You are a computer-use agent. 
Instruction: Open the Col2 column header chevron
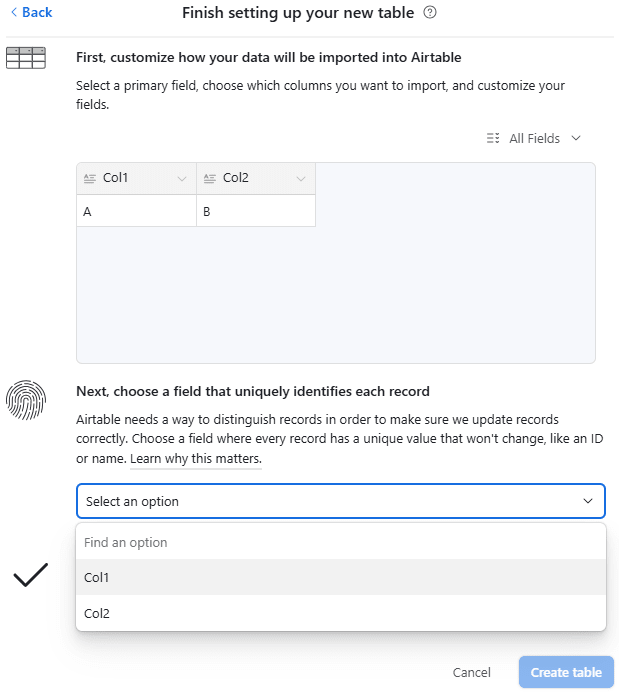(x=302, y=179)
